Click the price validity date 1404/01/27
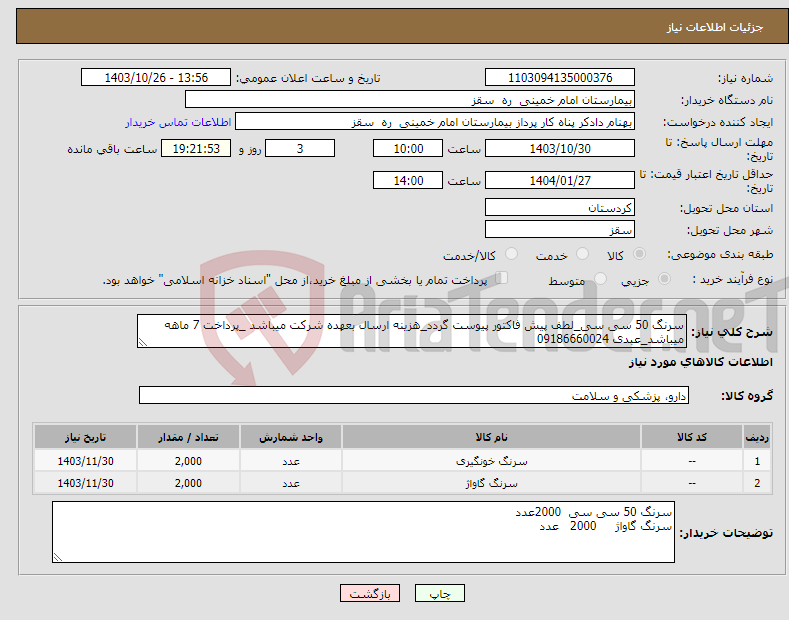 tap(560, 180)
